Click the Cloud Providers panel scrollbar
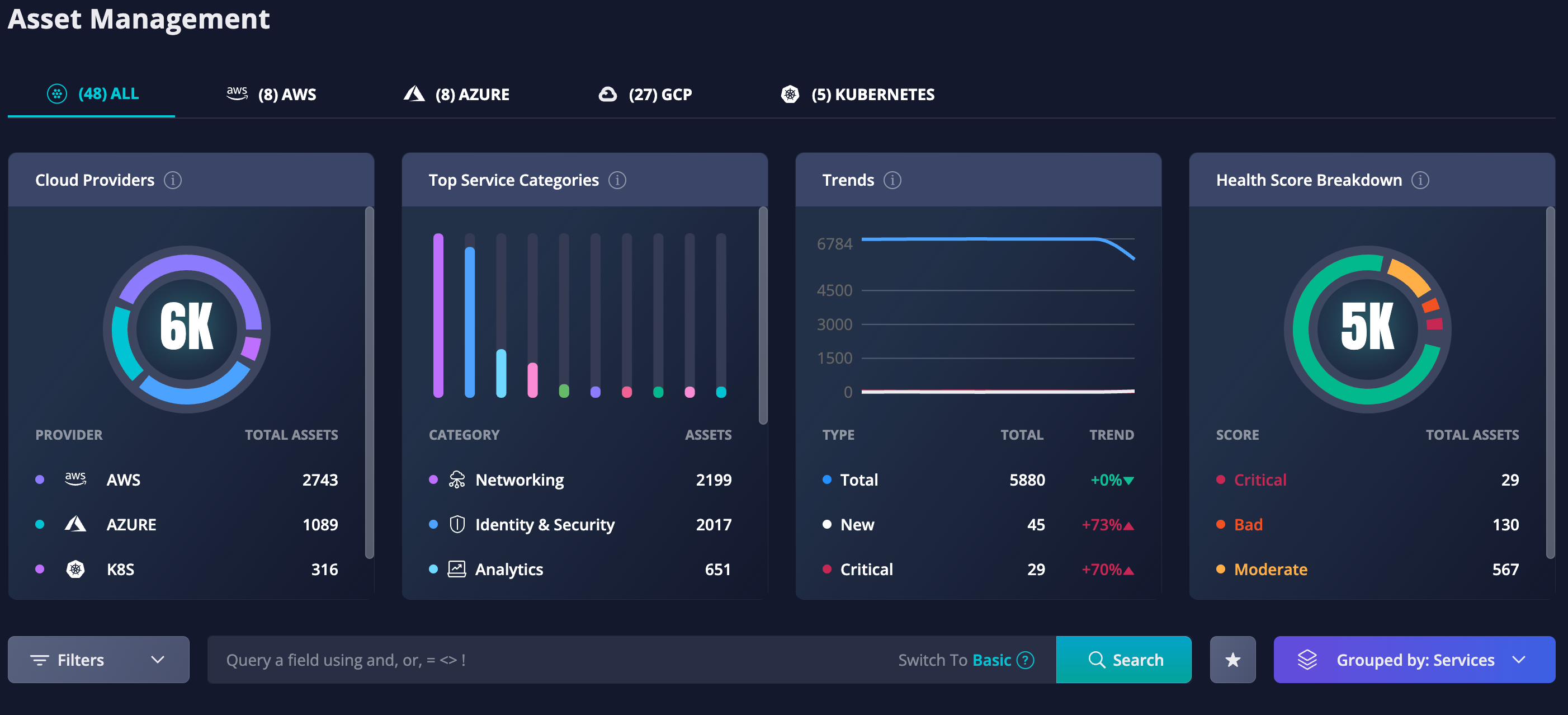Viewport: 1568px width, 715px height. pos(369,383)
